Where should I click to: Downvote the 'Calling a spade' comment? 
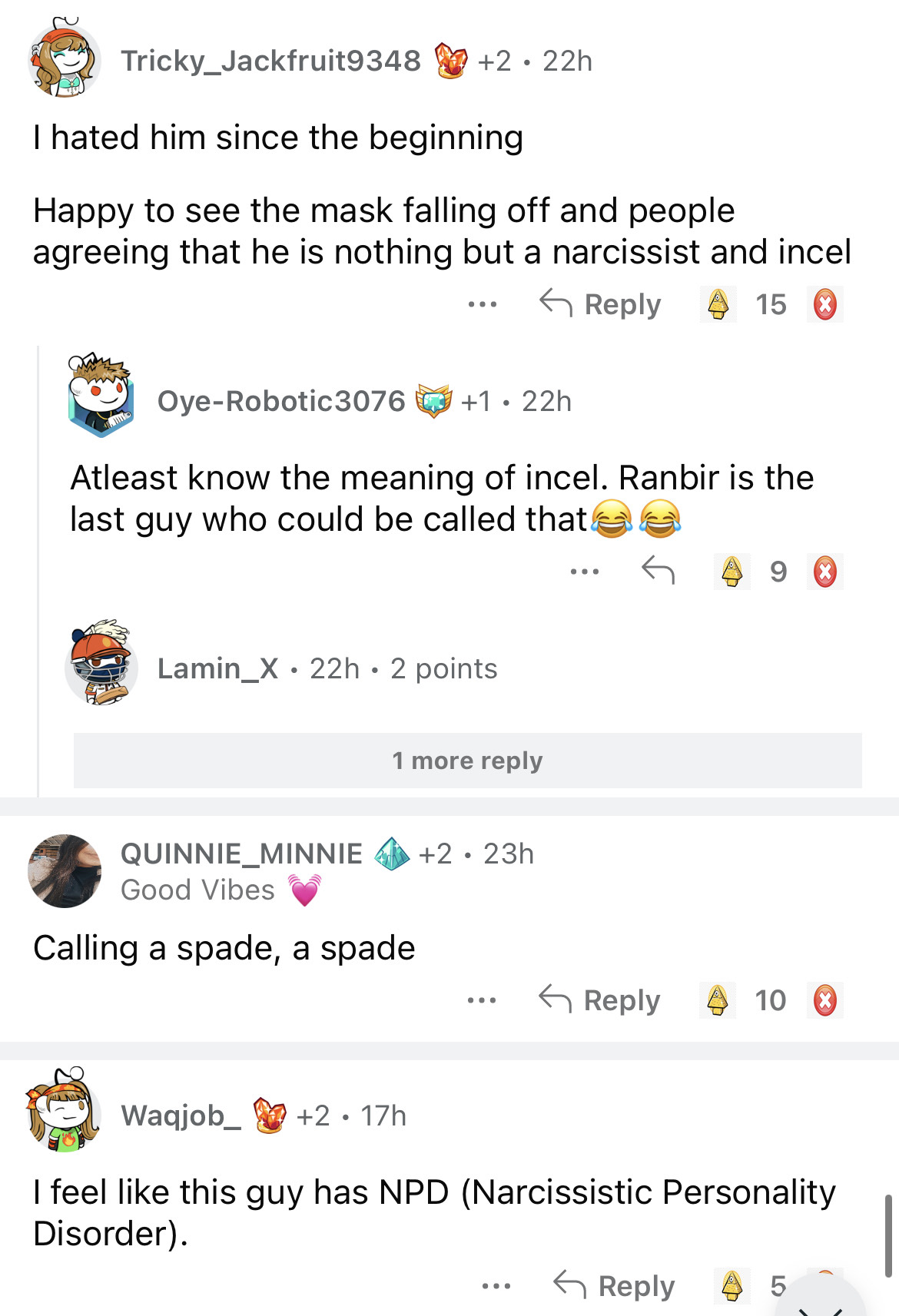coord(824,1000)
